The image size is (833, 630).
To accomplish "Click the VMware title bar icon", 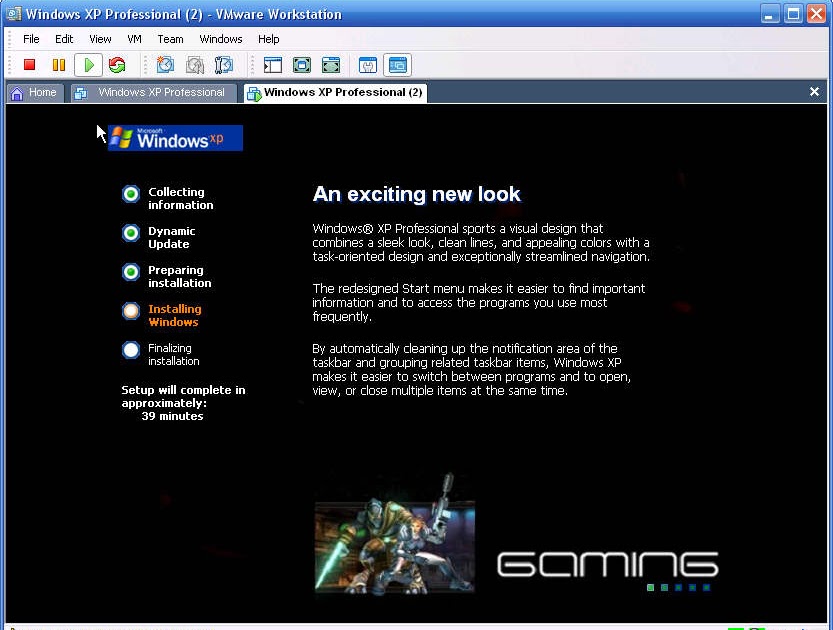I will pyautogui.click(x=14, y=13).
